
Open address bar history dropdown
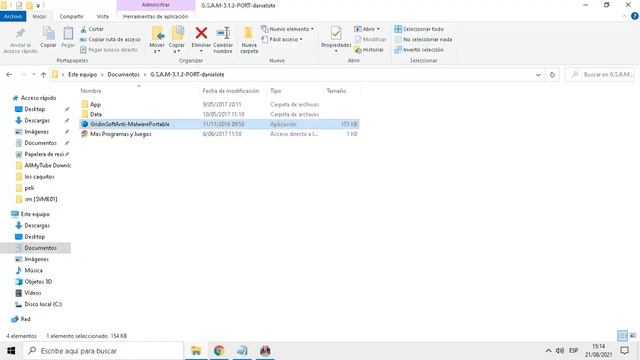pos(538,75)
